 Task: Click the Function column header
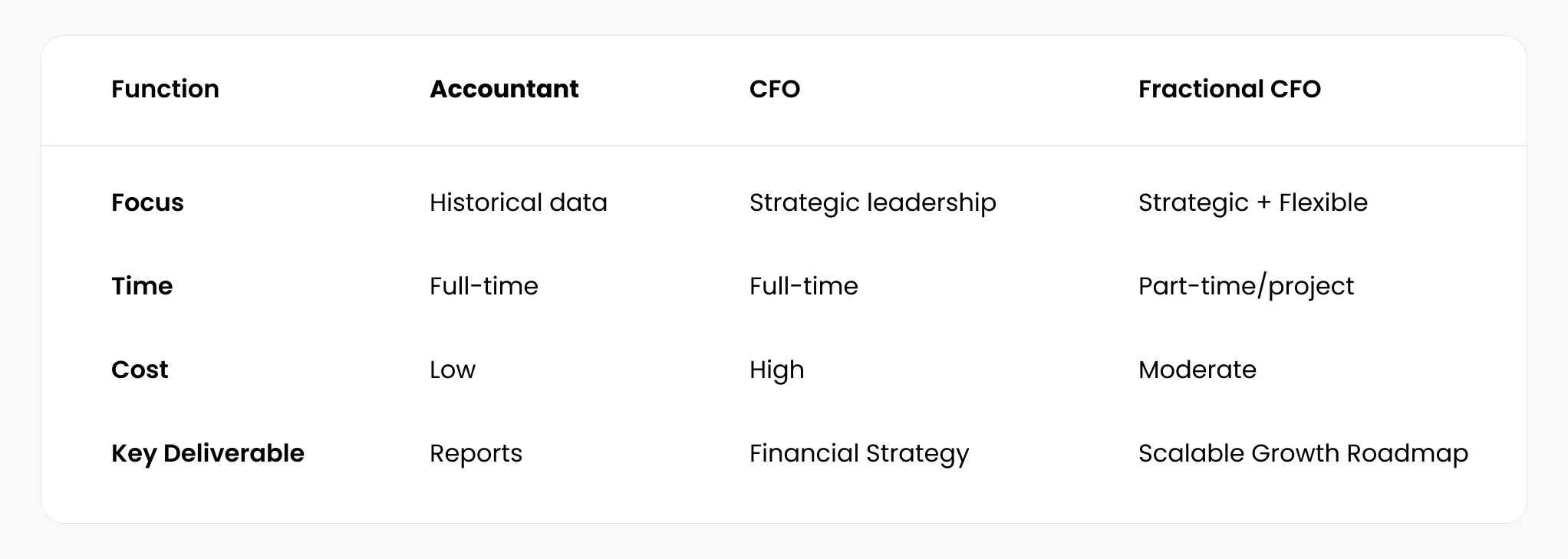point(165,89)
